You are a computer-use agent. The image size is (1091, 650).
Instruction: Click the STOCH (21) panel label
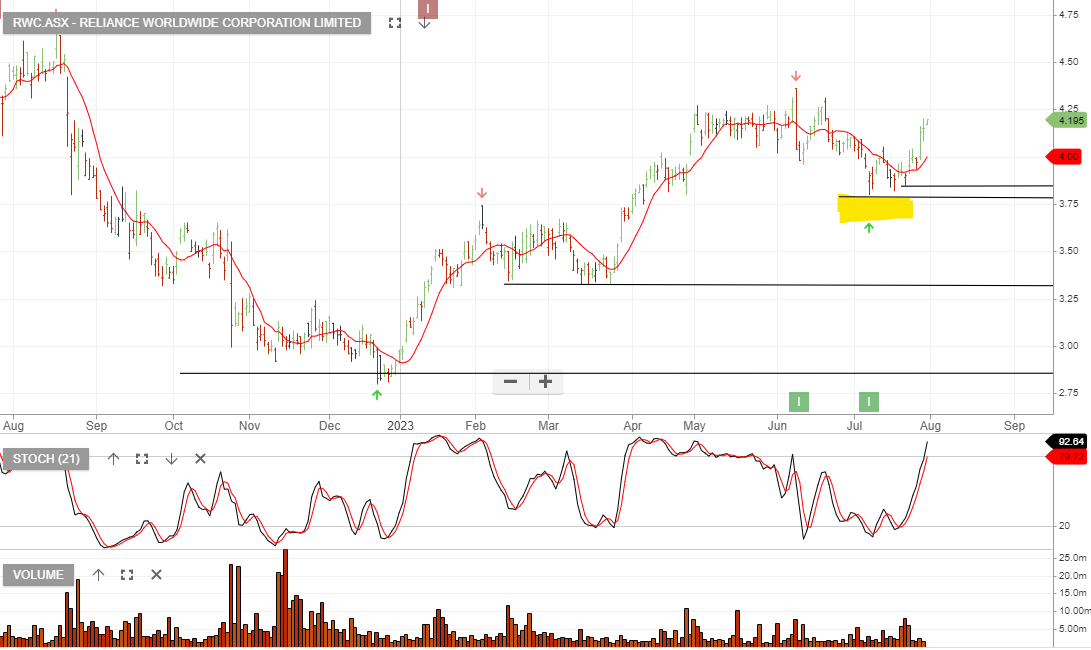pyautogui.click(x=46, y=458)
